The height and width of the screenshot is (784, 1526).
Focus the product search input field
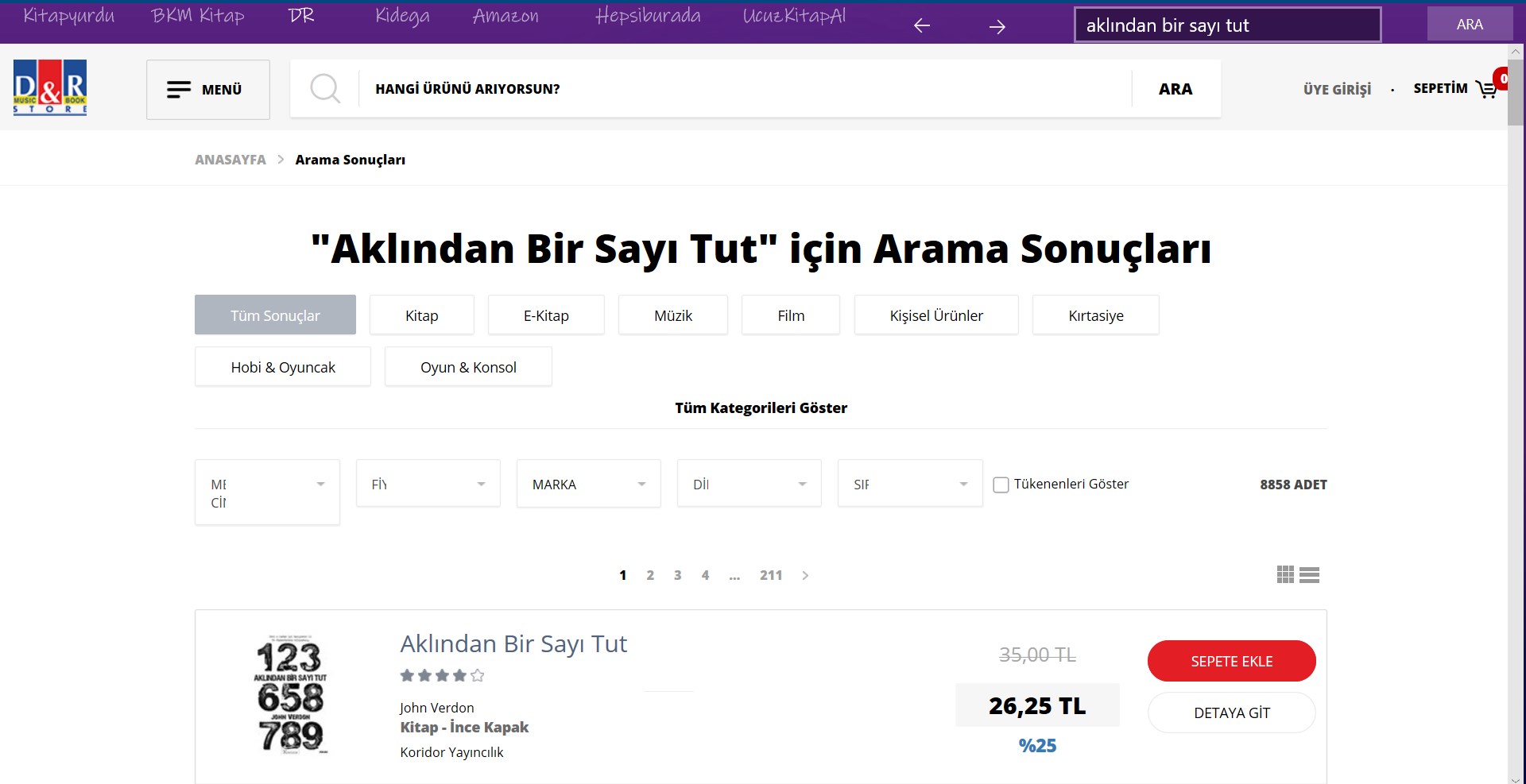click(745, 89)
